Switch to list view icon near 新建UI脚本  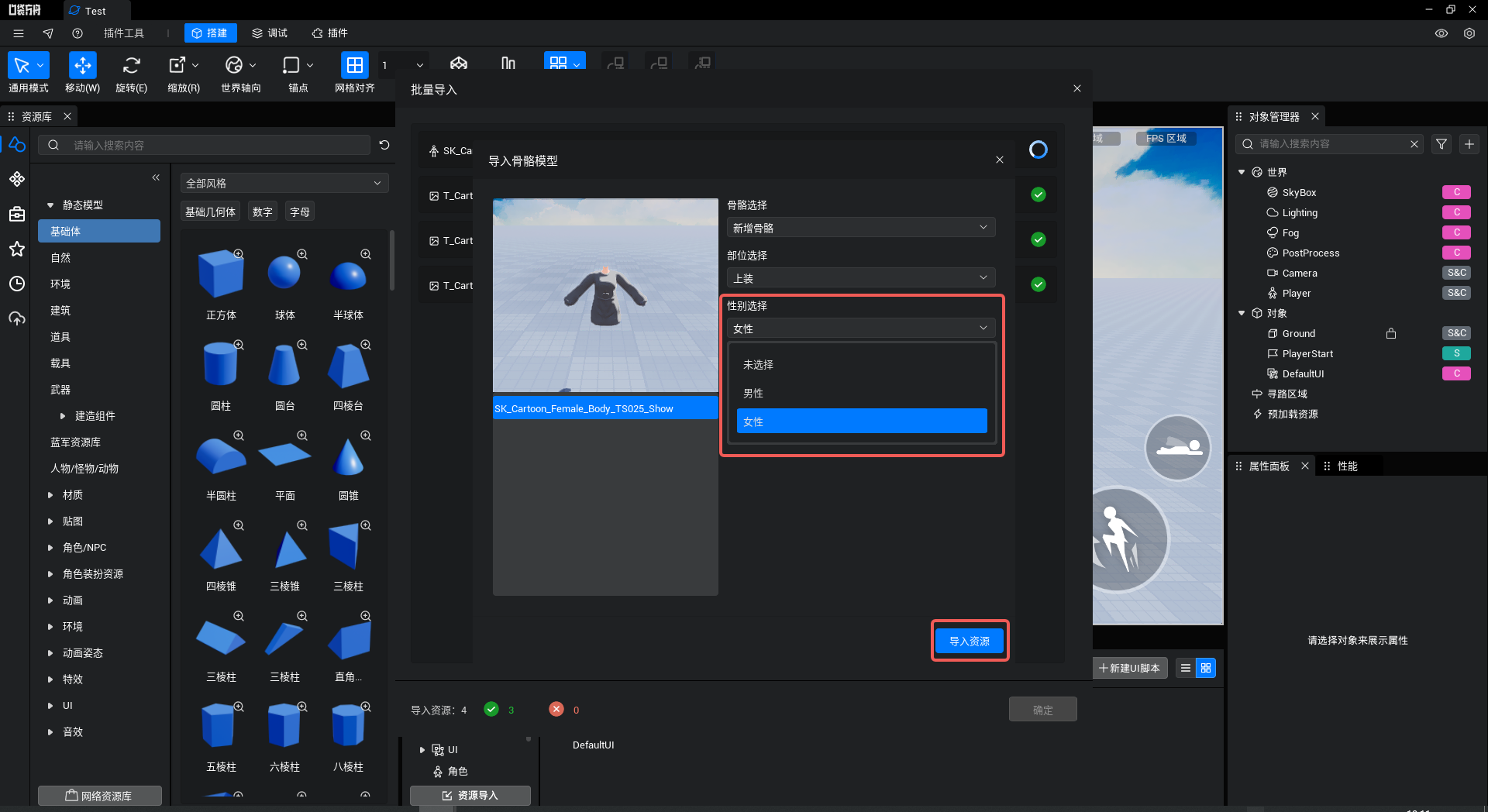tap(1186, 668)
